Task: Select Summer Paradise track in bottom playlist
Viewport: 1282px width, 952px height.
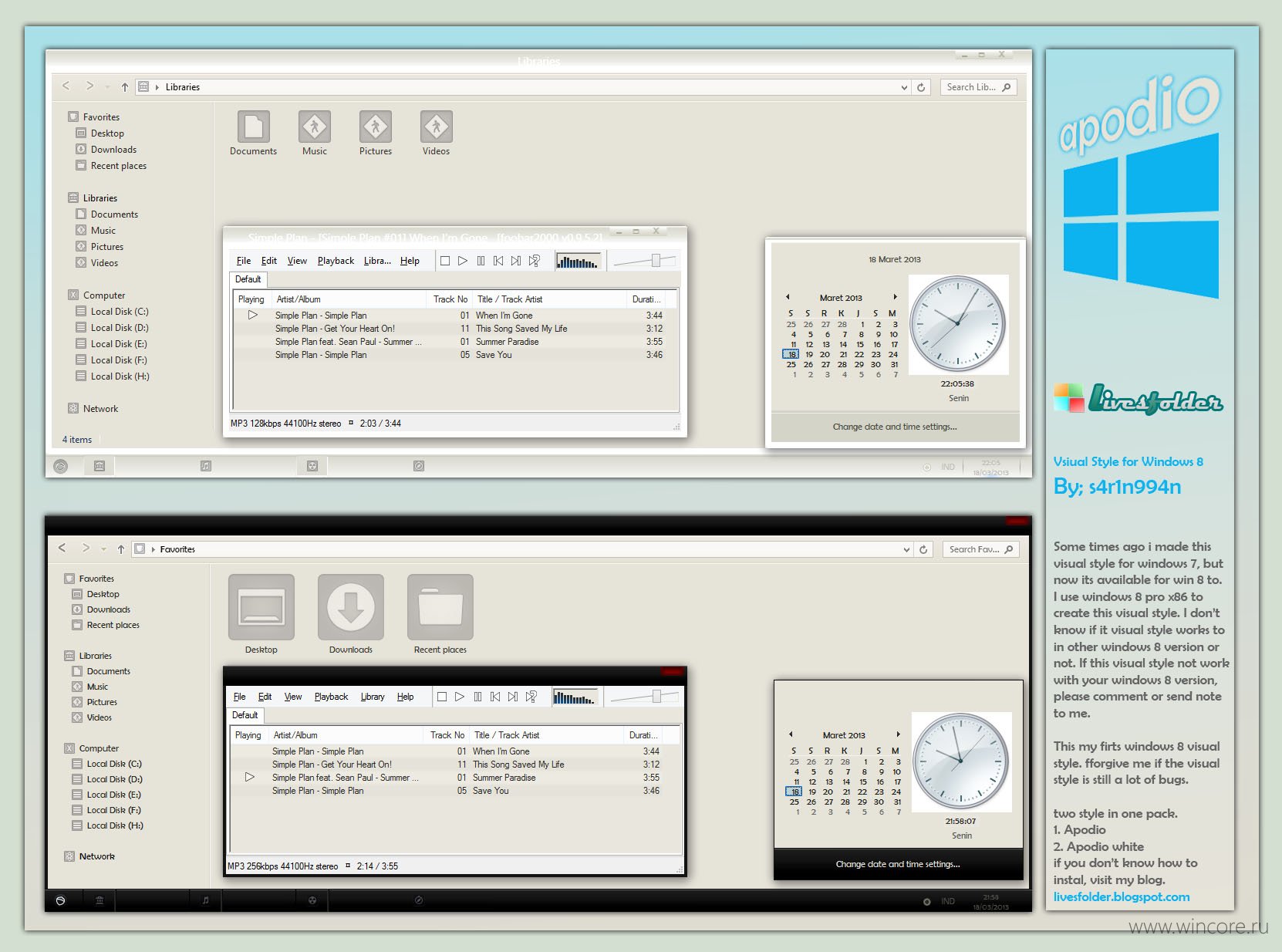Action: pyautogui.click(x=452, y=778)
